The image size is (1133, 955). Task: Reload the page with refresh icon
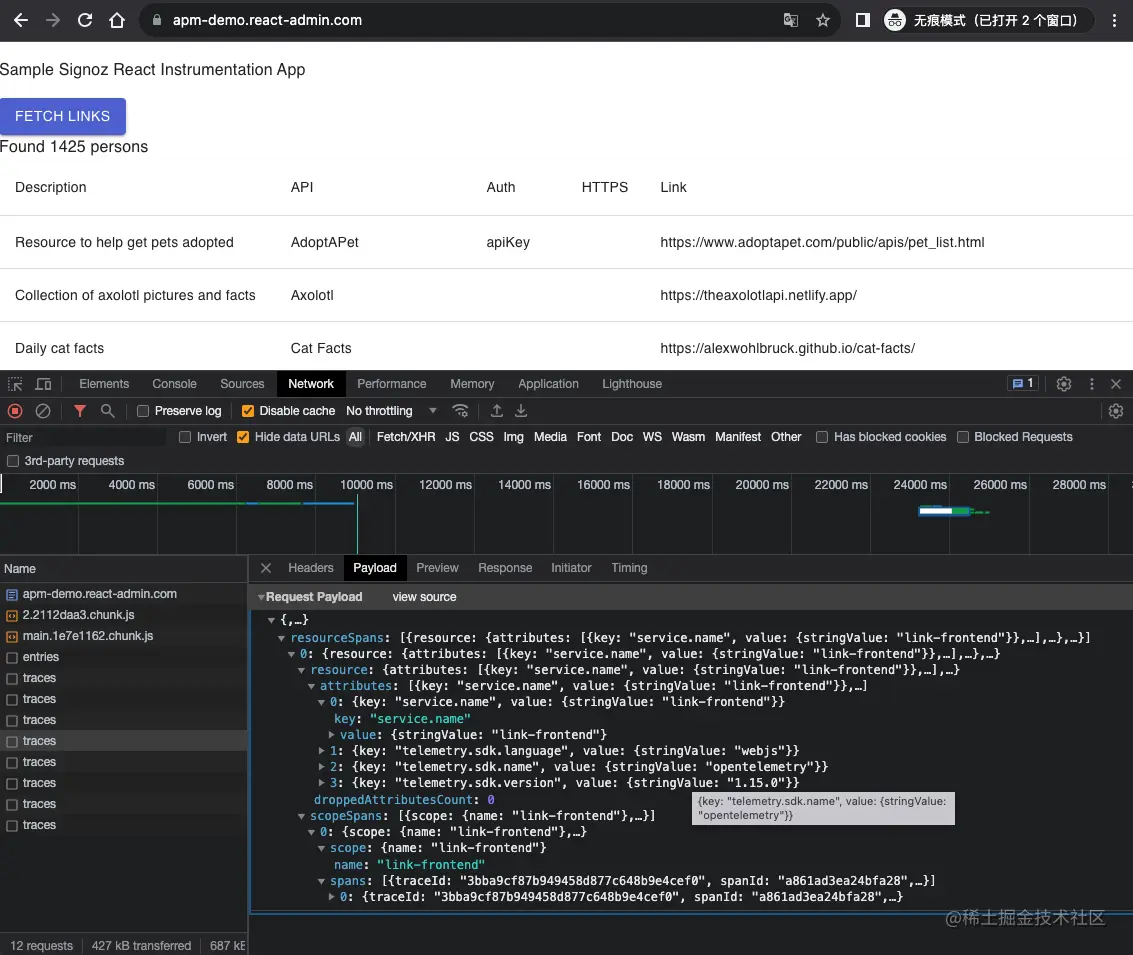[x=85, y=20]
